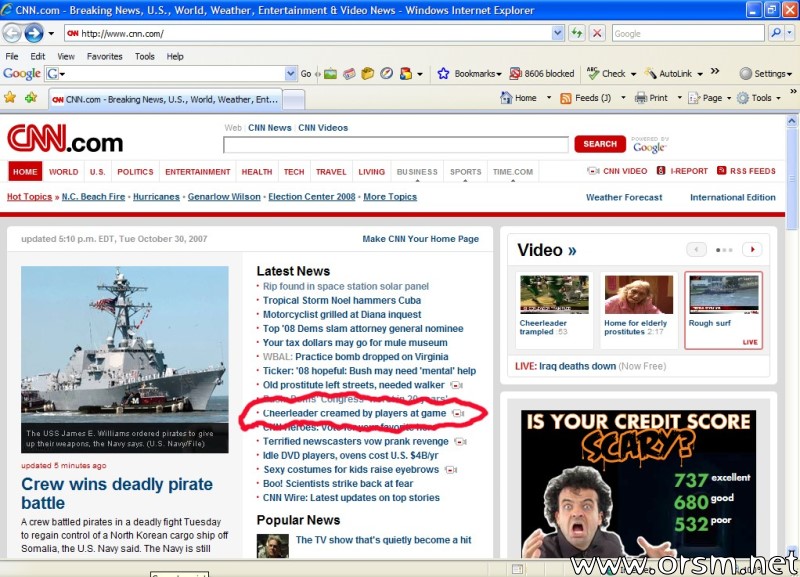Expand the Home button dropdown arrow

point(549,97)
